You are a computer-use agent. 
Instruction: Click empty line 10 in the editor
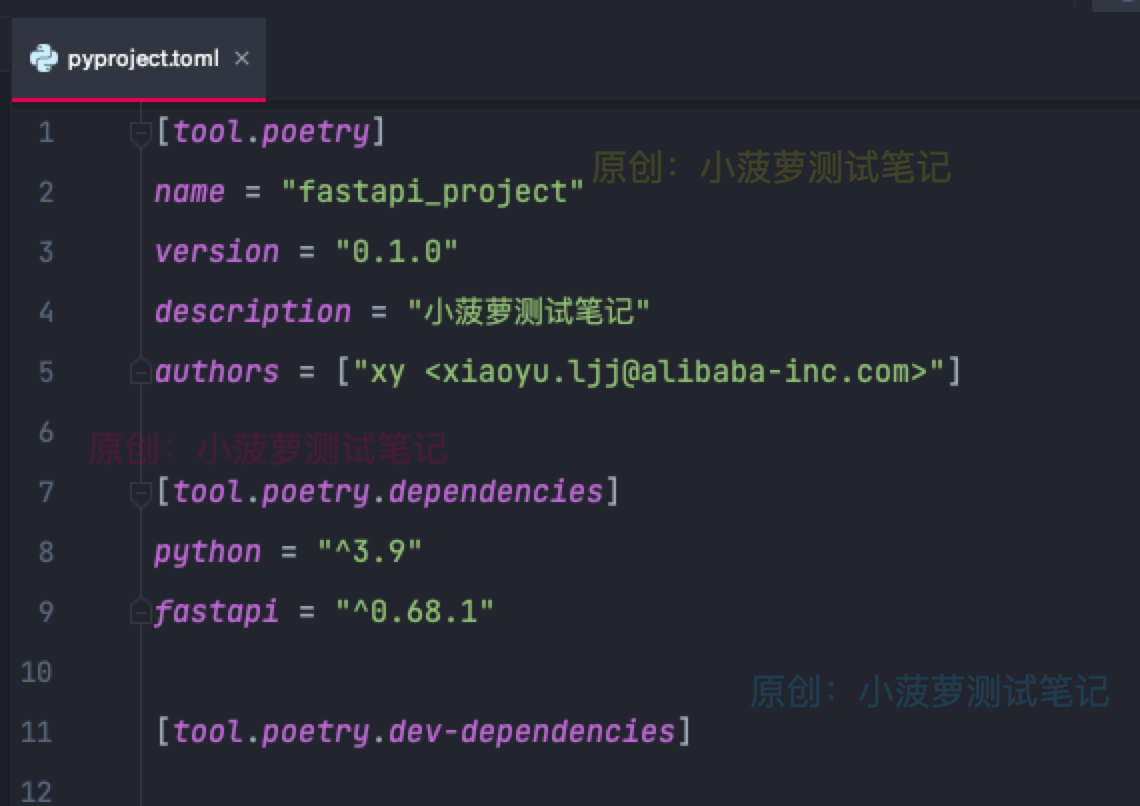coord(300,671)
